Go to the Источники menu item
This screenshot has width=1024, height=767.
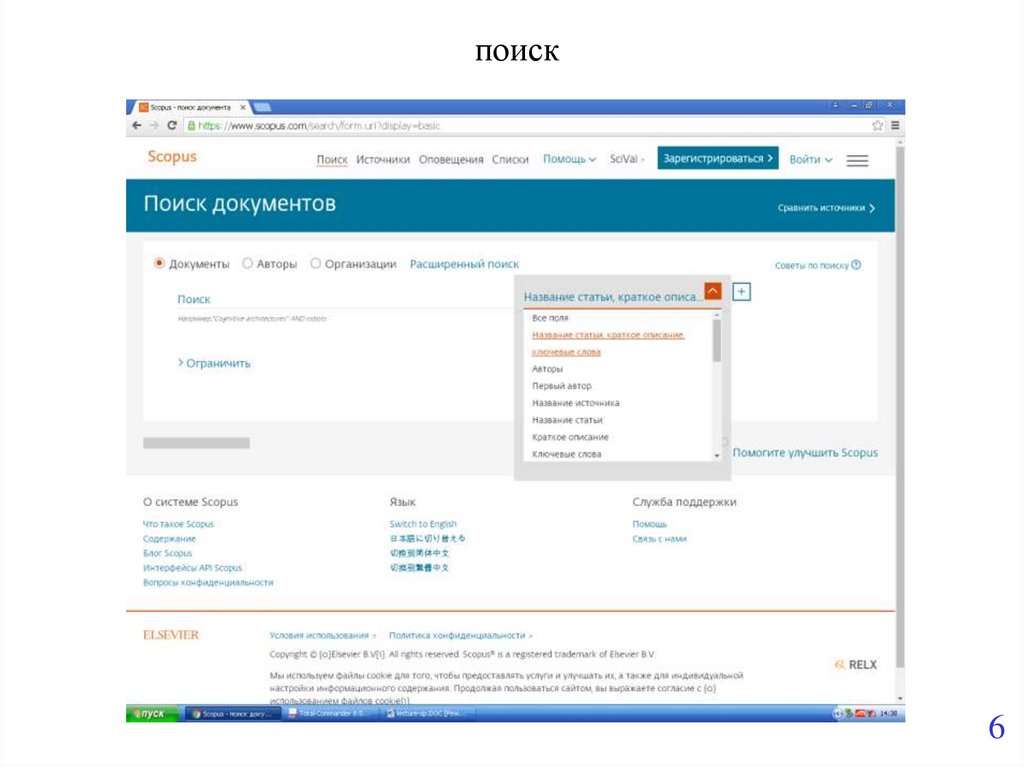tap(383, 160)
